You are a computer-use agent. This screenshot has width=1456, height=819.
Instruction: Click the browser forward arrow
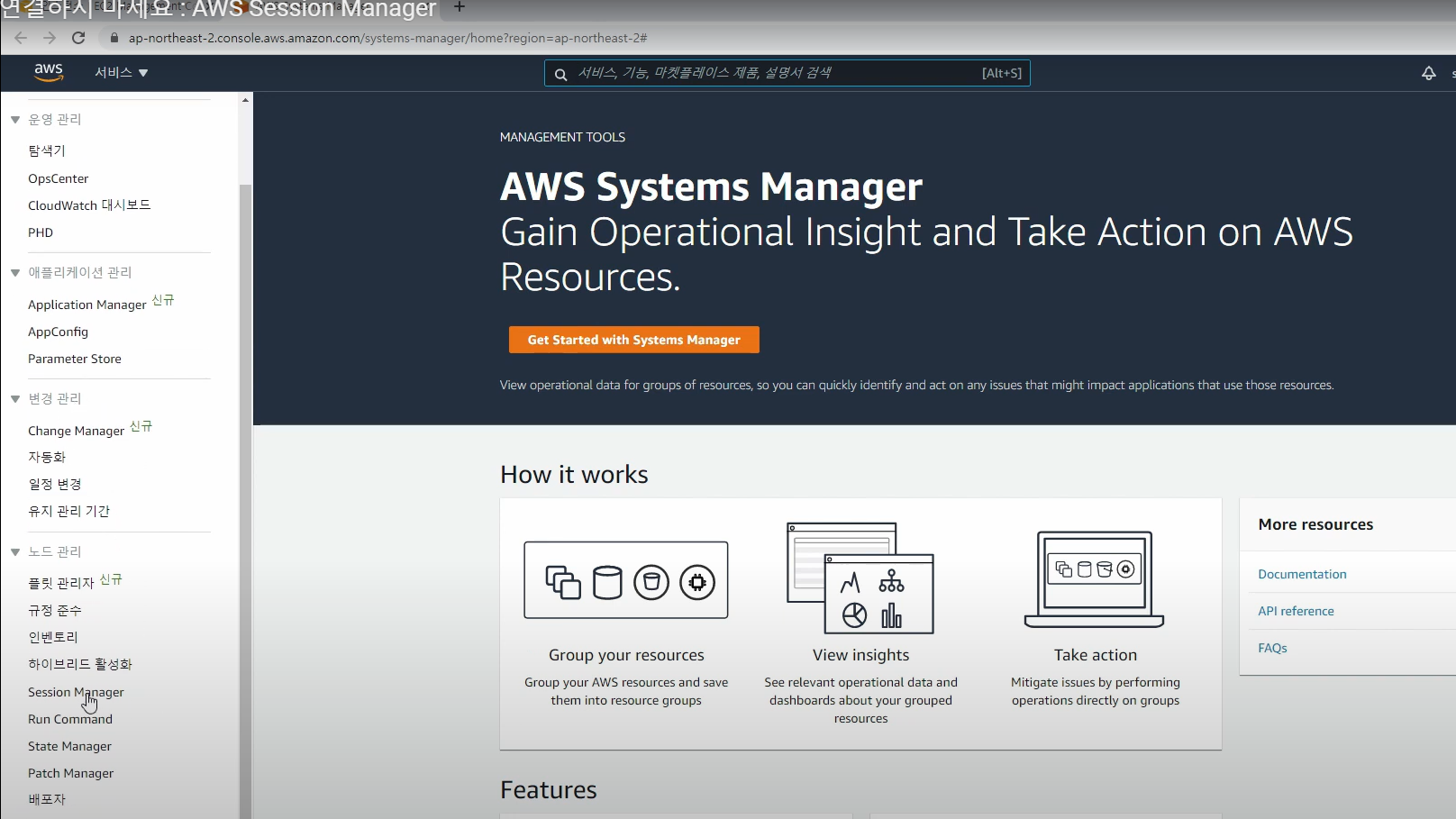pyautogui.click(x=50, y=38)
